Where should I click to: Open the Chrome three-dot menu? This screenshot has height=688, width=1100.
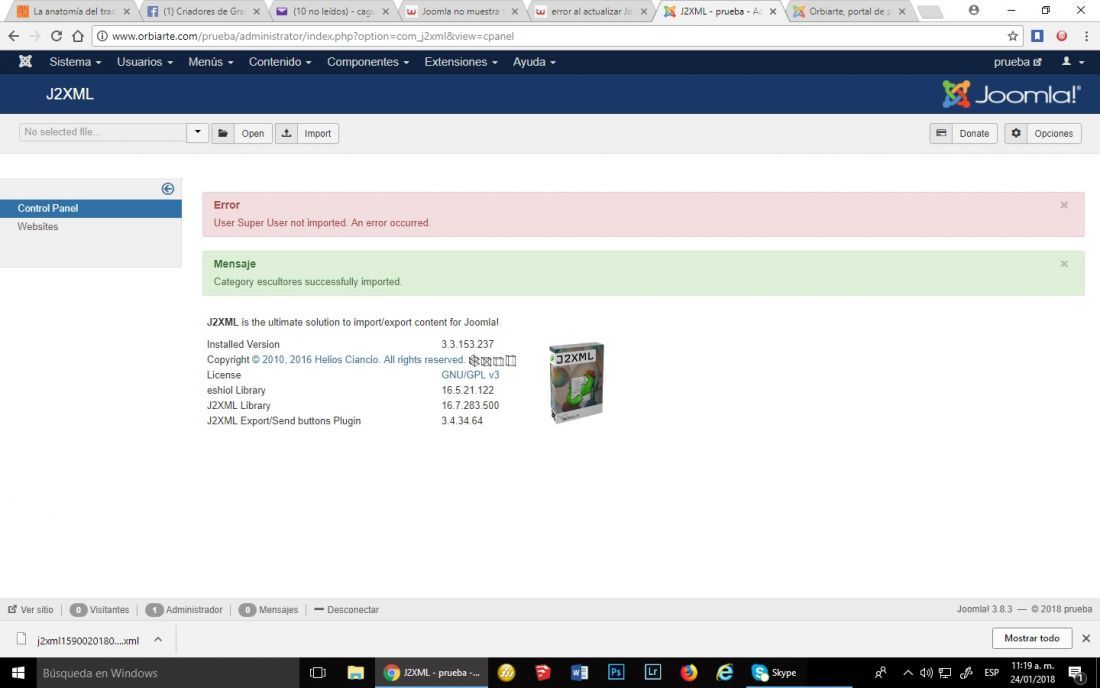click(1086, 36)
